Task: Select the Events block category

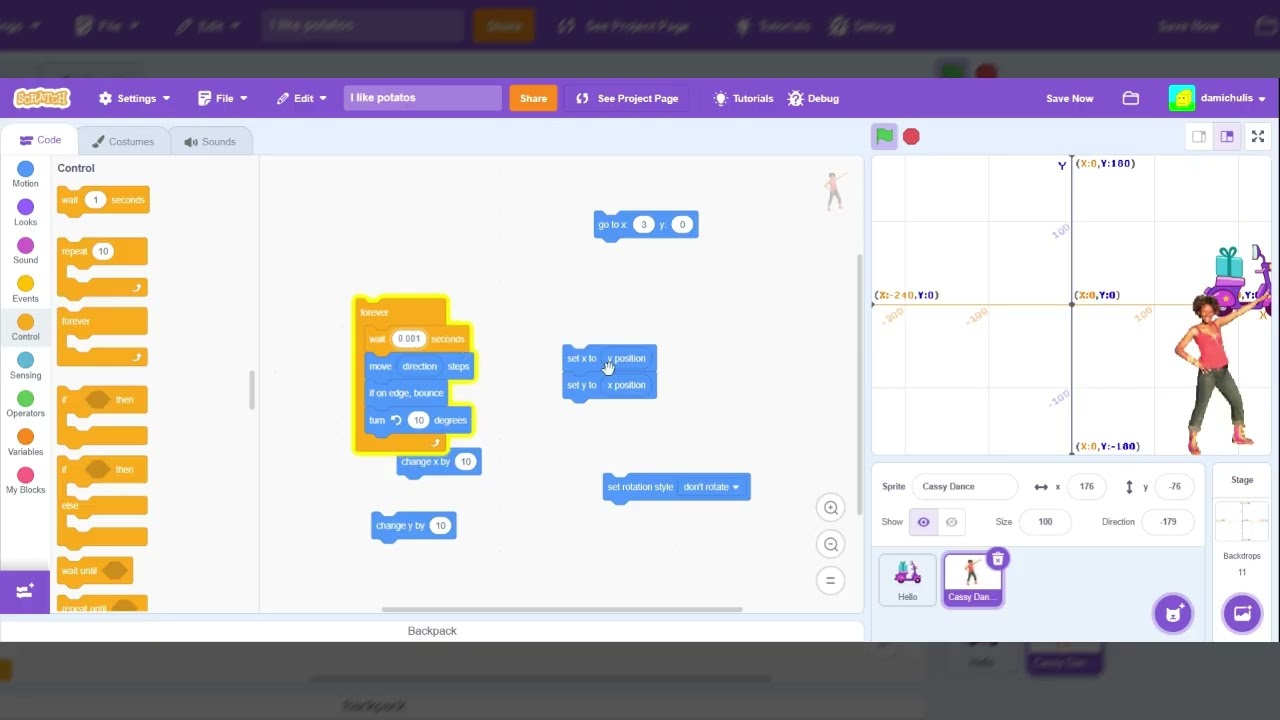Action: 25,290
